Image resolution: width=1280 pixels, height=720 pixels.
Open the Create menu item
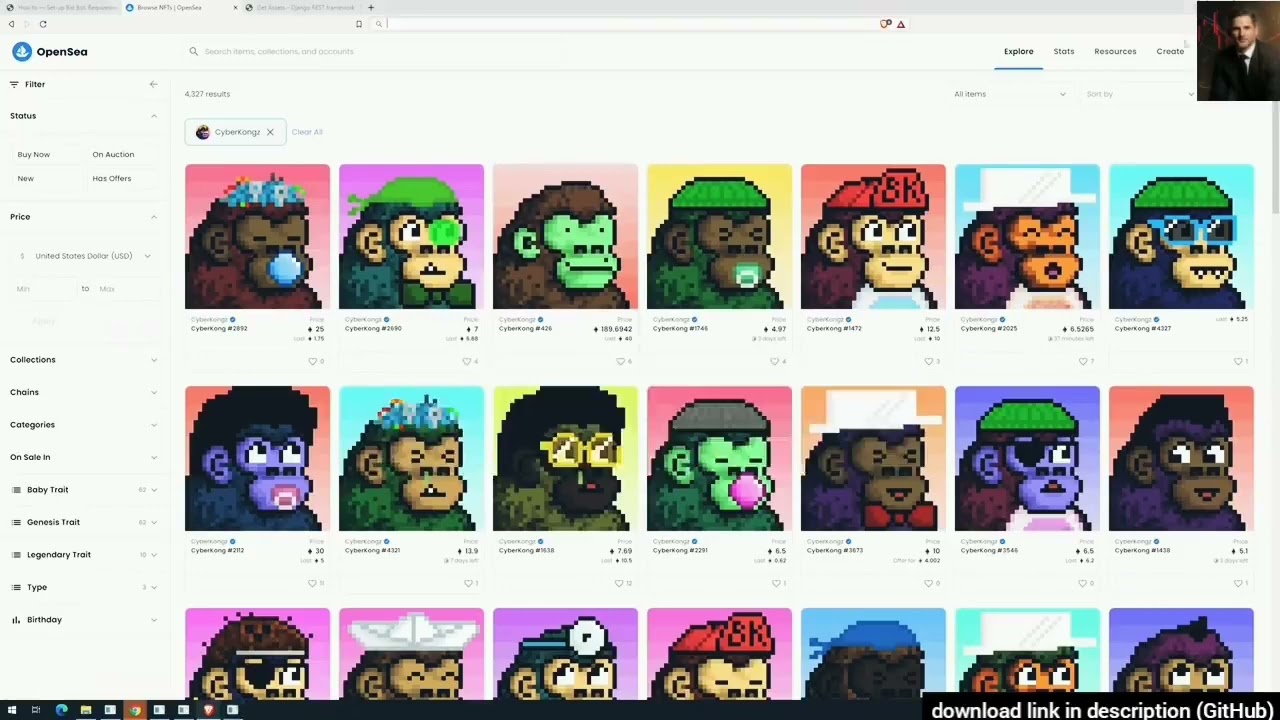click(x=1170, y=51)
